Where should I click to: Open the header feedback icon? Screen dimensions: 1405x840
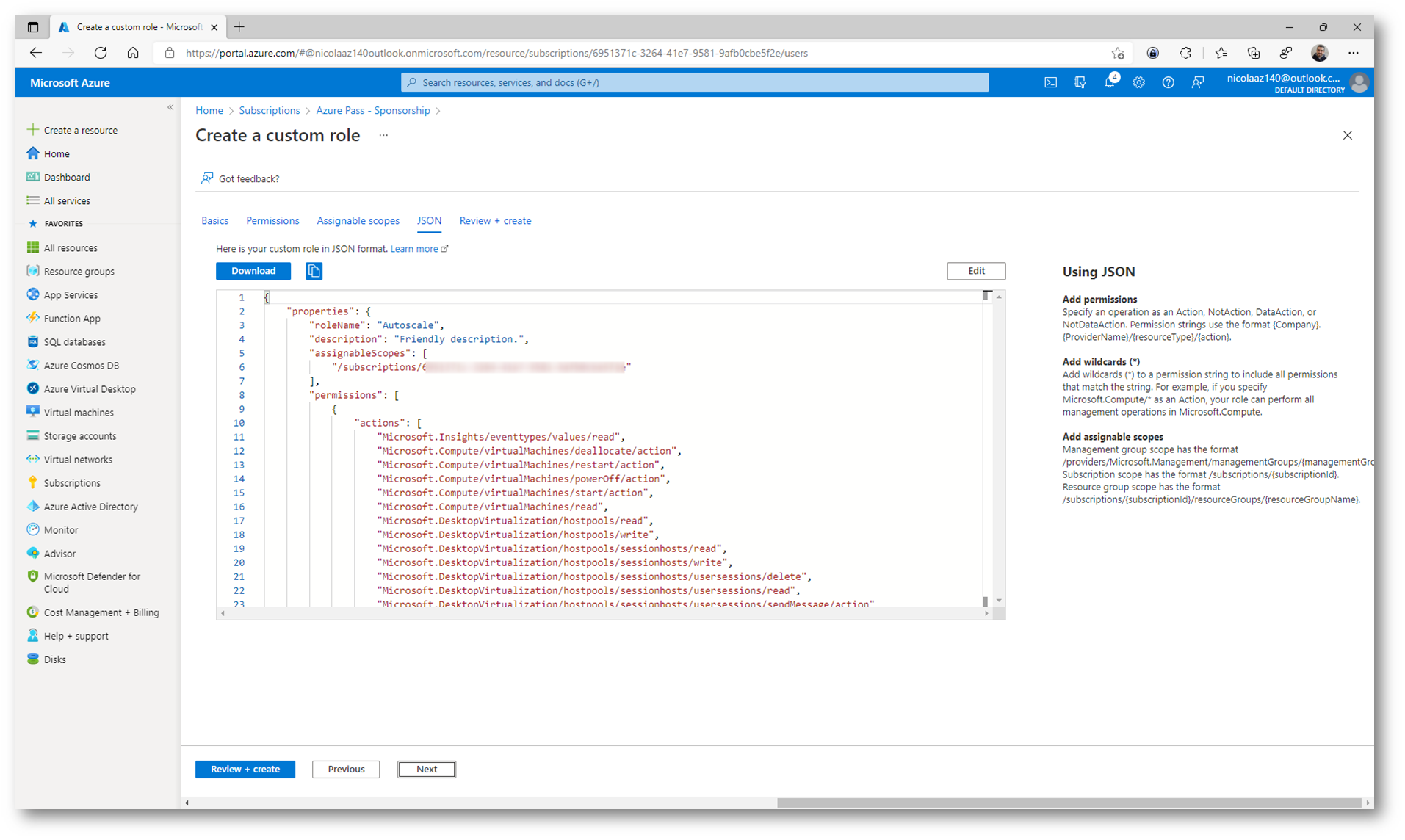pos(1197,82)
